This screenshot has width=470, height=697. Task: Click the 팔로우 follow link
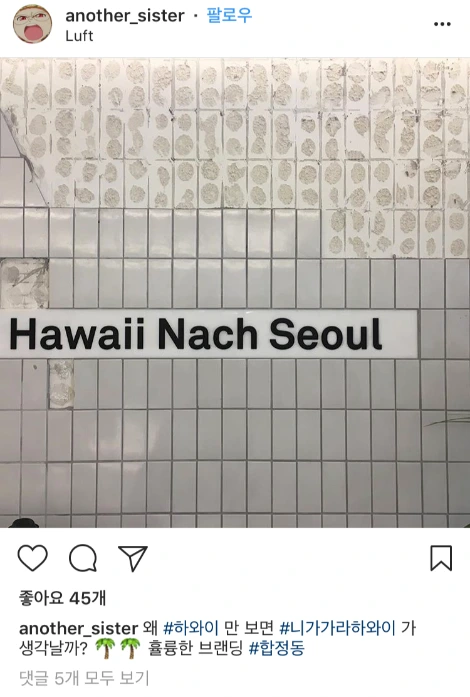229,16
